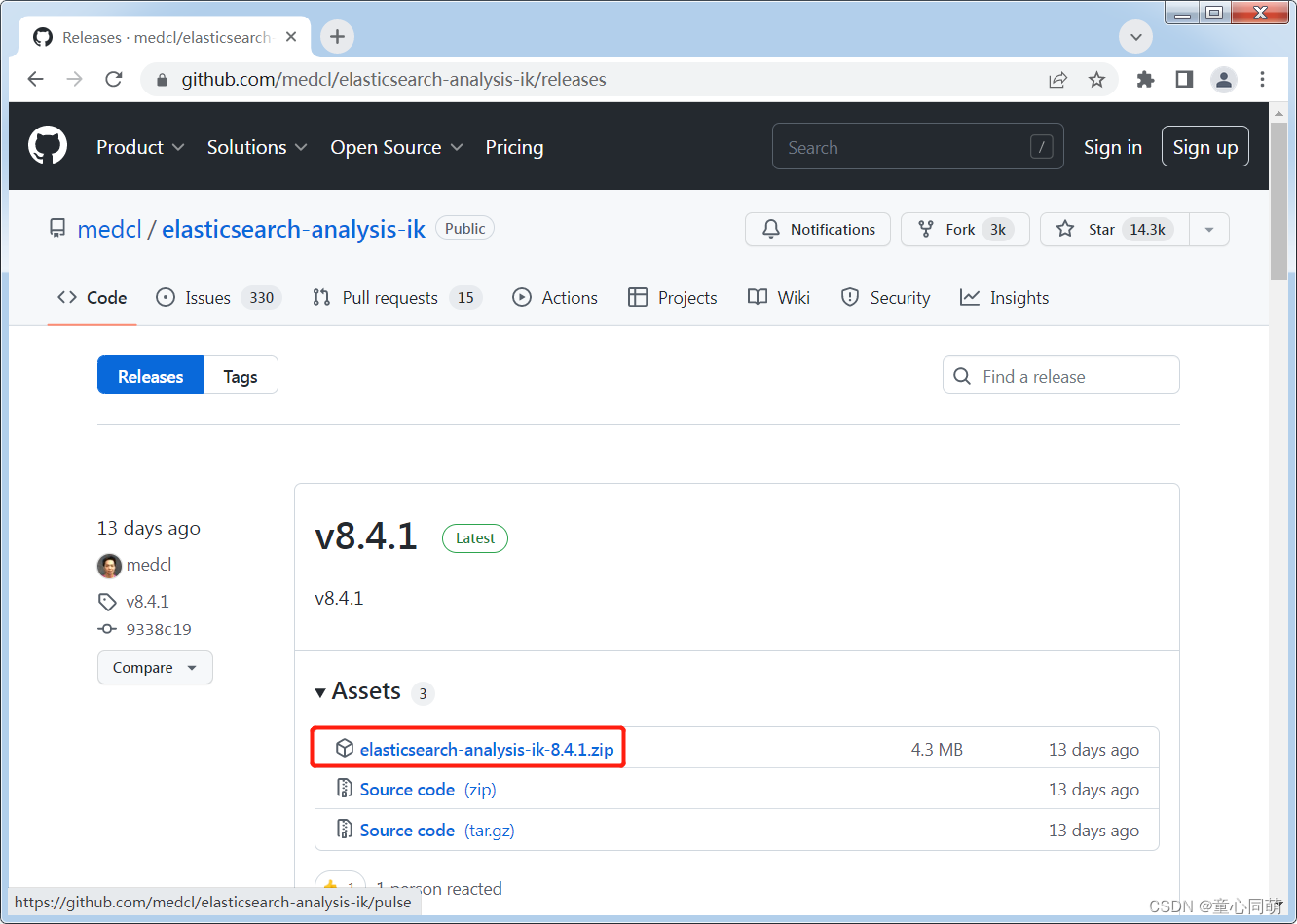This screenshot has width=1297, height=924.
Task: Click the browser address bar URL
Action: 393,80
